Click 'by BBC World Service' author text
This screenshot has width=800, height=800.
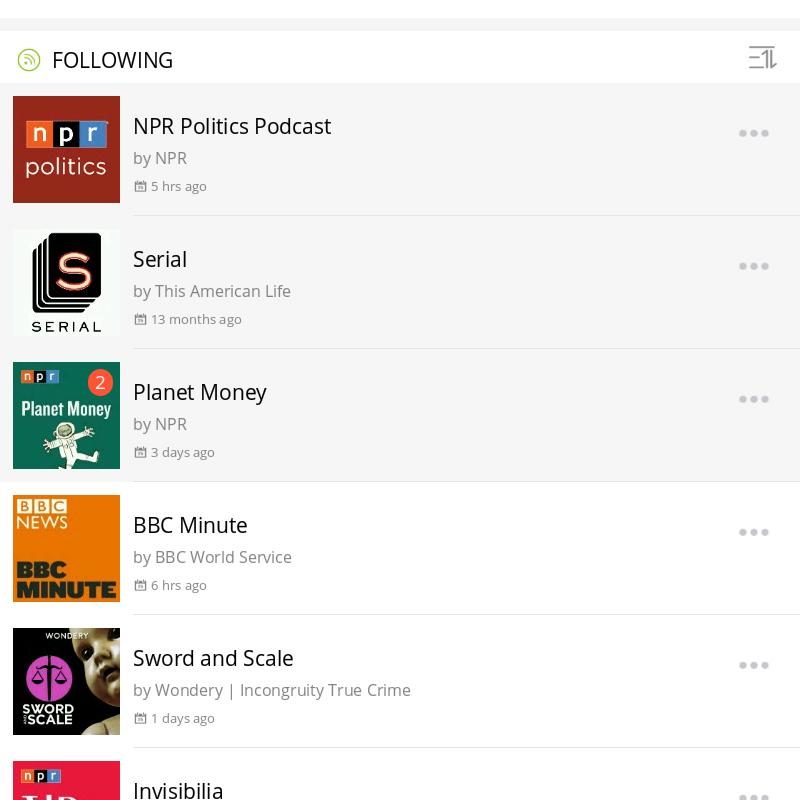[212, 557]
